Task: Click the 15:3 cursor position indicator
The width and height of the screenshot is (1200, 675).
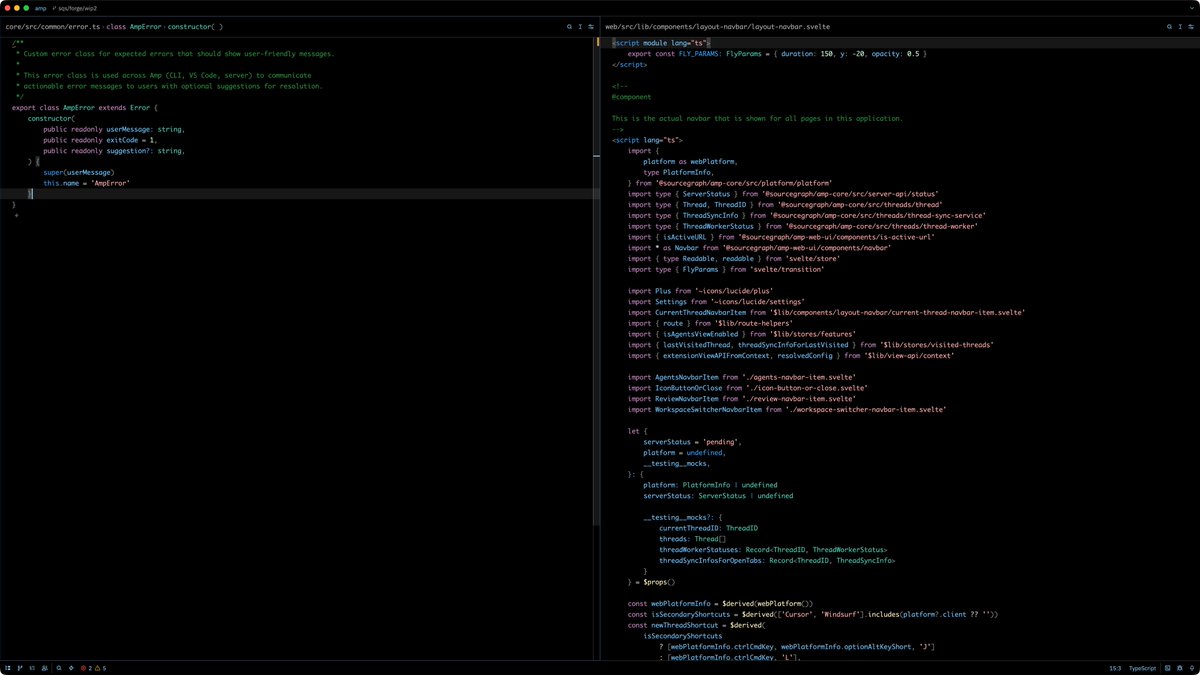Action: [x=1115, y=668]
